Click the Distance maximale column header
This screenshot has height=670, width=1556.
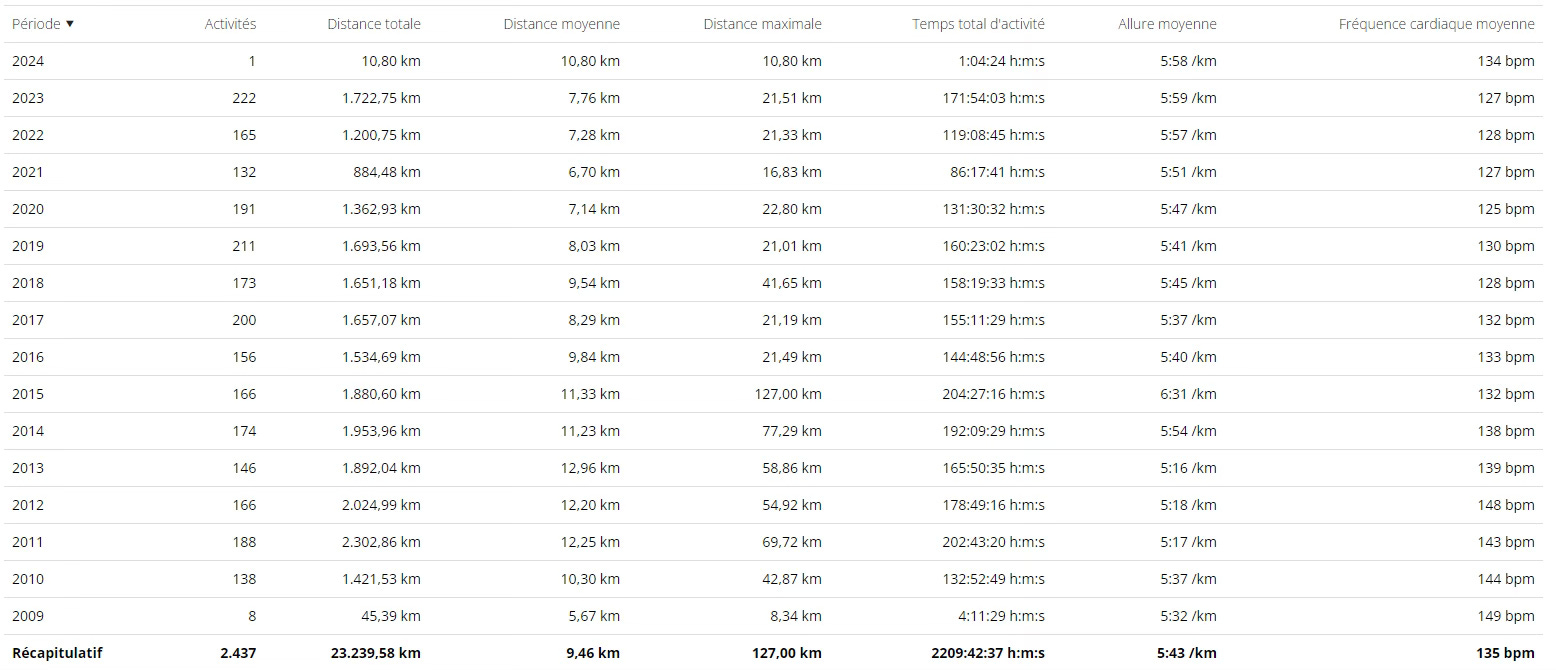(762, 24)
